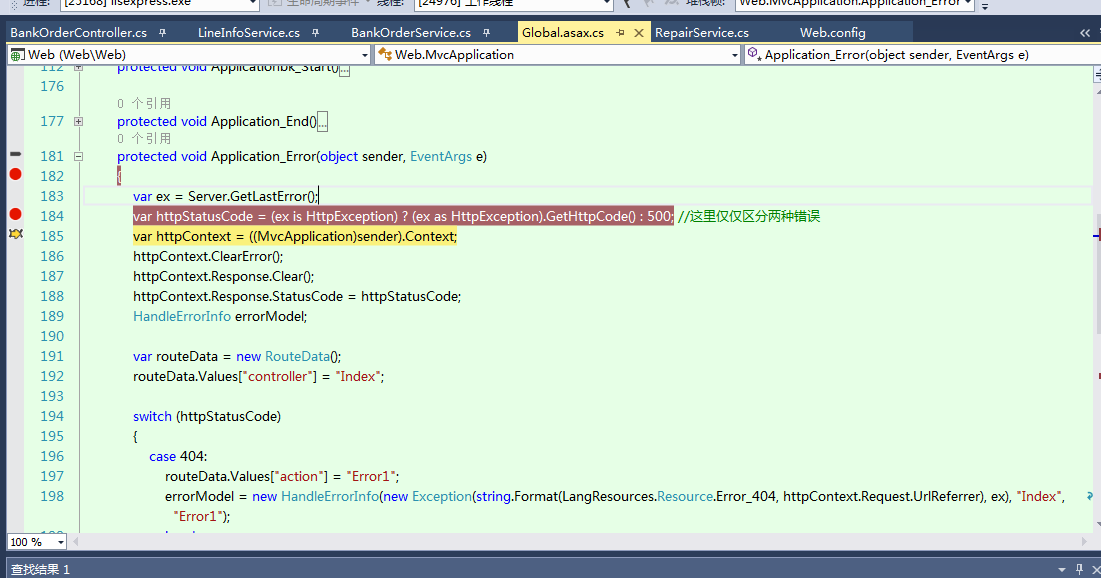Viewport: 1101px width, 578px height.
Task: Click the 0 references link above Application_Error
Action: click(x=144, y=138)
